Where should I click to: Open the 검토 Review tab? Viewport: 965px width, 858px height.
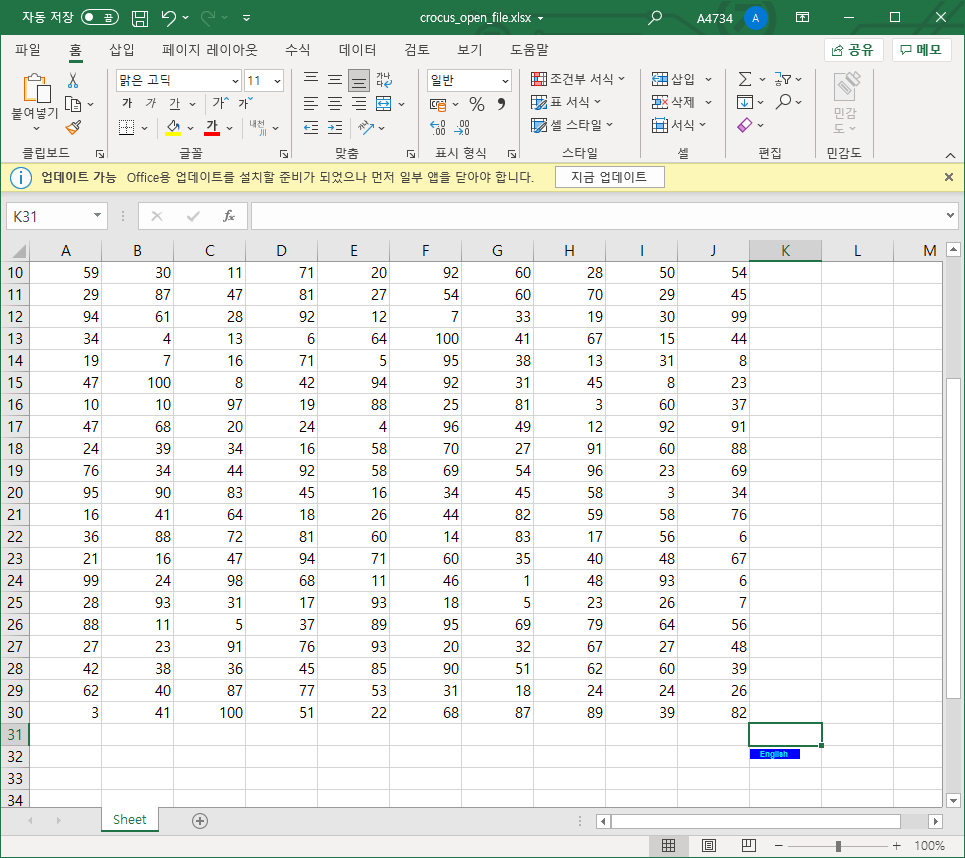coord(417,50)
